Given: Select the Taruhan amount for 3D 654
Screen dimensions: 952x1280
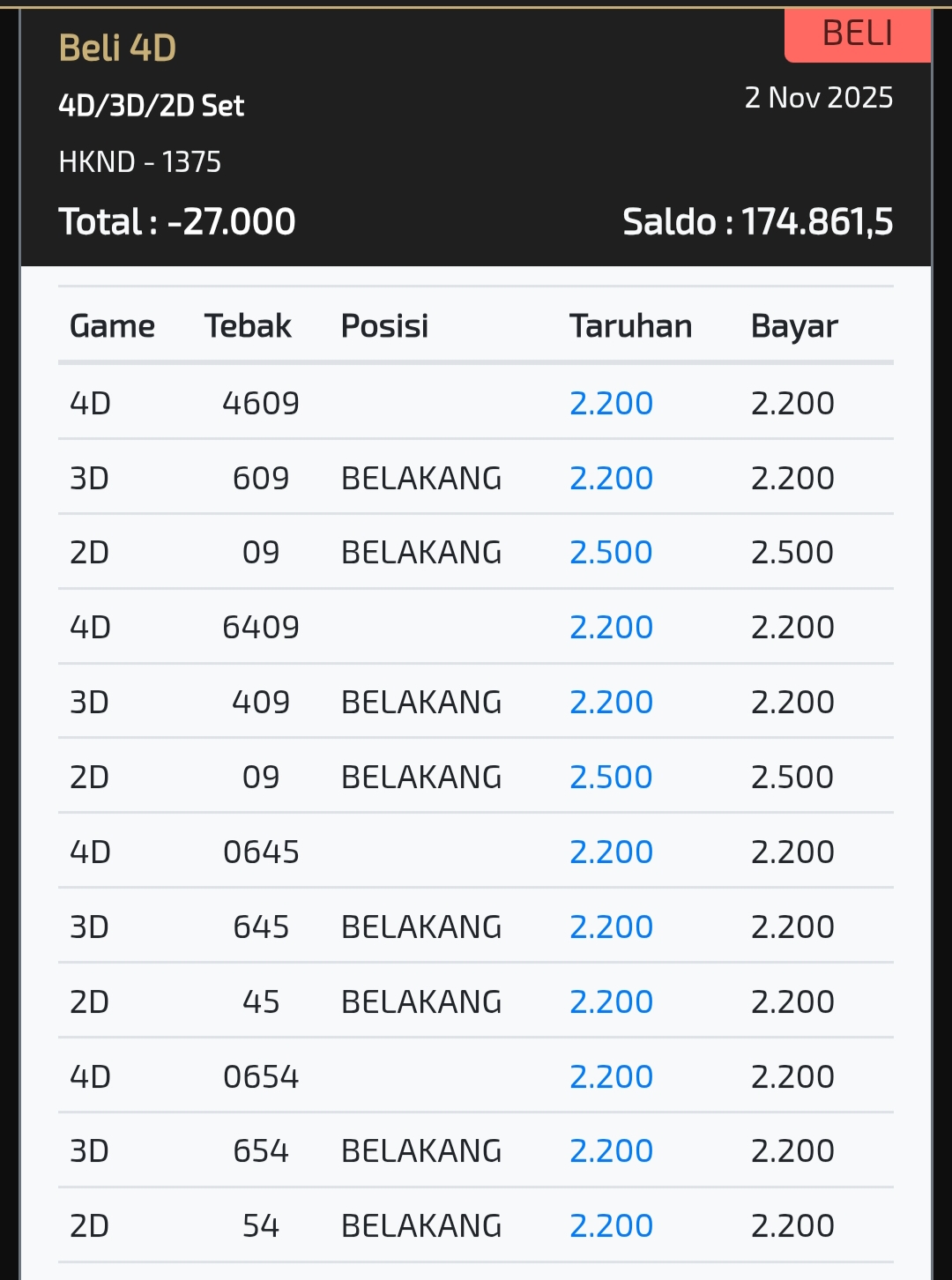Looking at the screenshot, I should click(x=611, y=1150).
